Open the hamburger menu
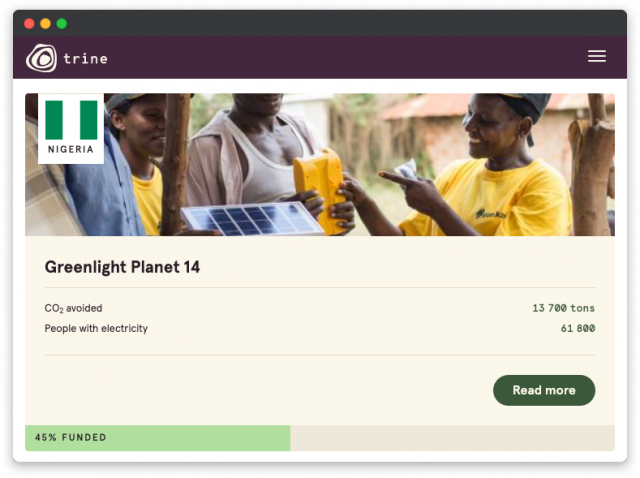This screenshot has height=478, width=640. click(596, 56)
